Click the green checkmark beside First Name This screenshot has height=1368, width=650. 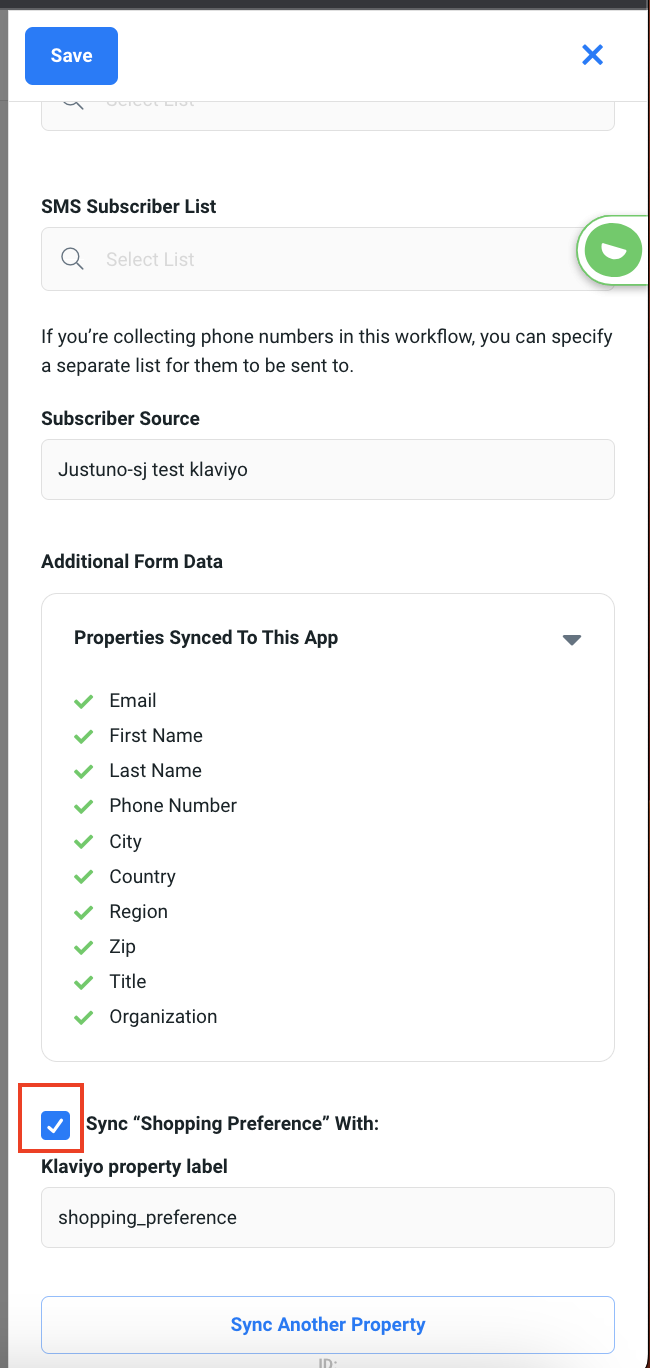[84, 736]
